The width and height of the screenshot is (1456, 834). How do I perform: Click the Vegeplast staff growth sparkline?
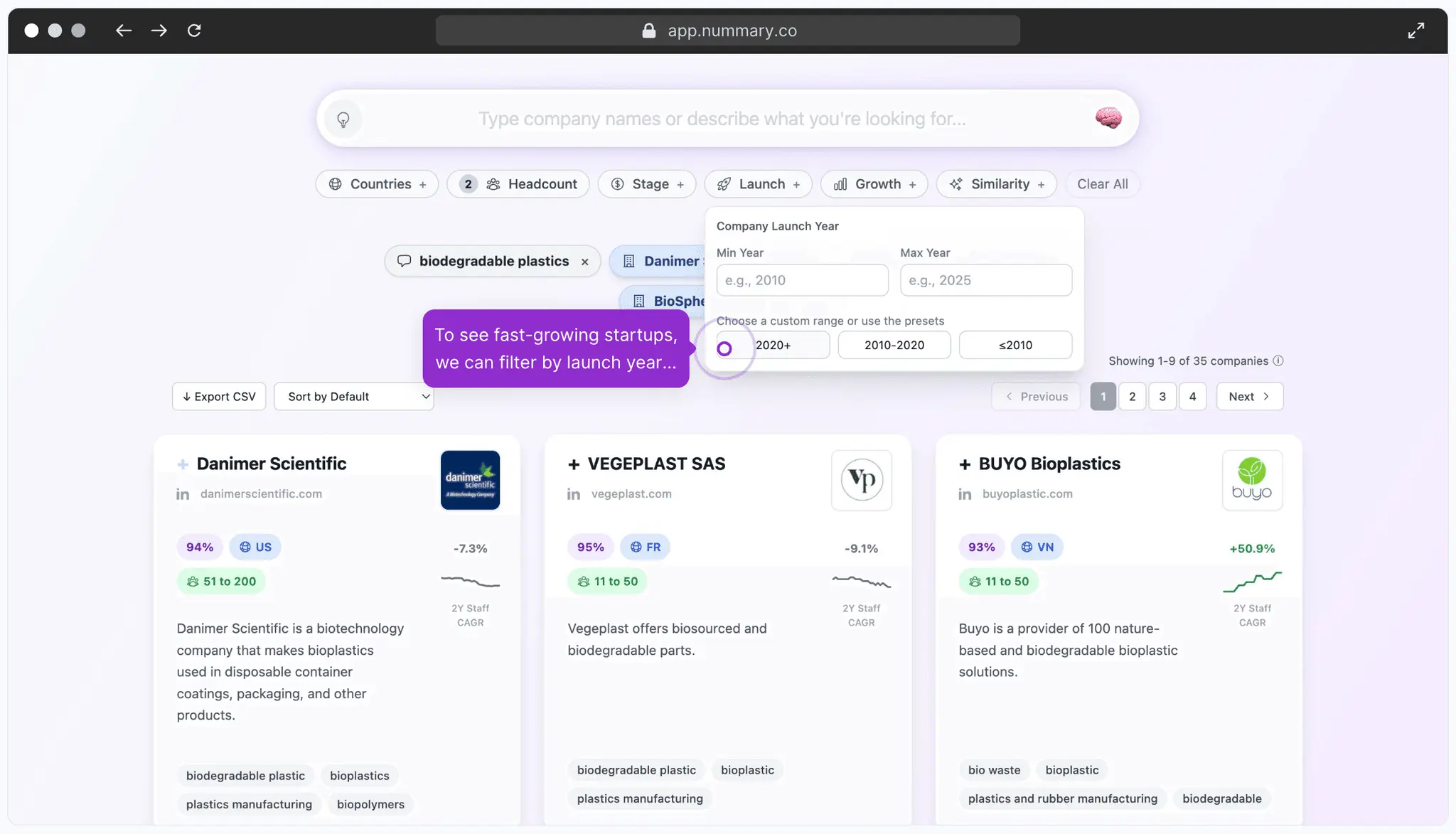click(x=861, y=582)
